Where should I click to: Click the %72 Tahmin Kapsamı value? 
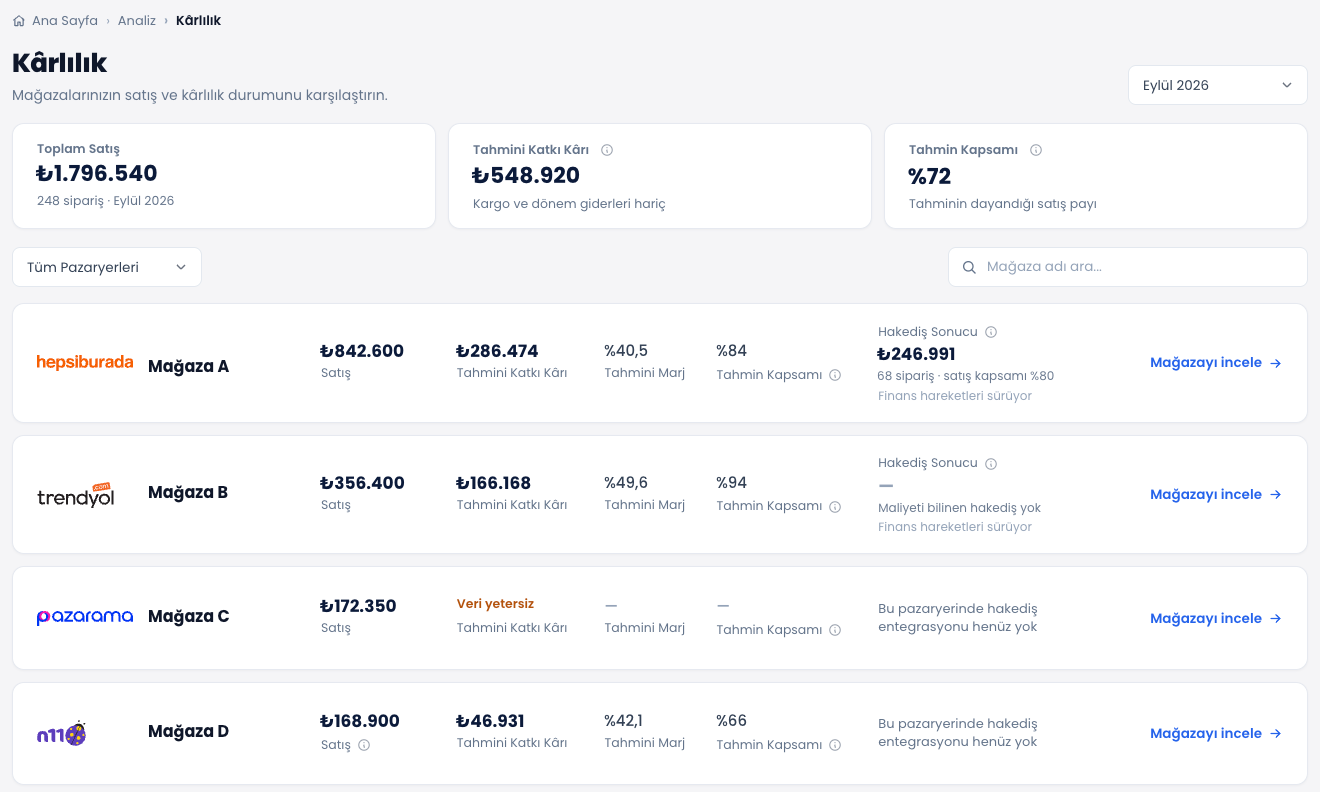click(x=929, y=176)
